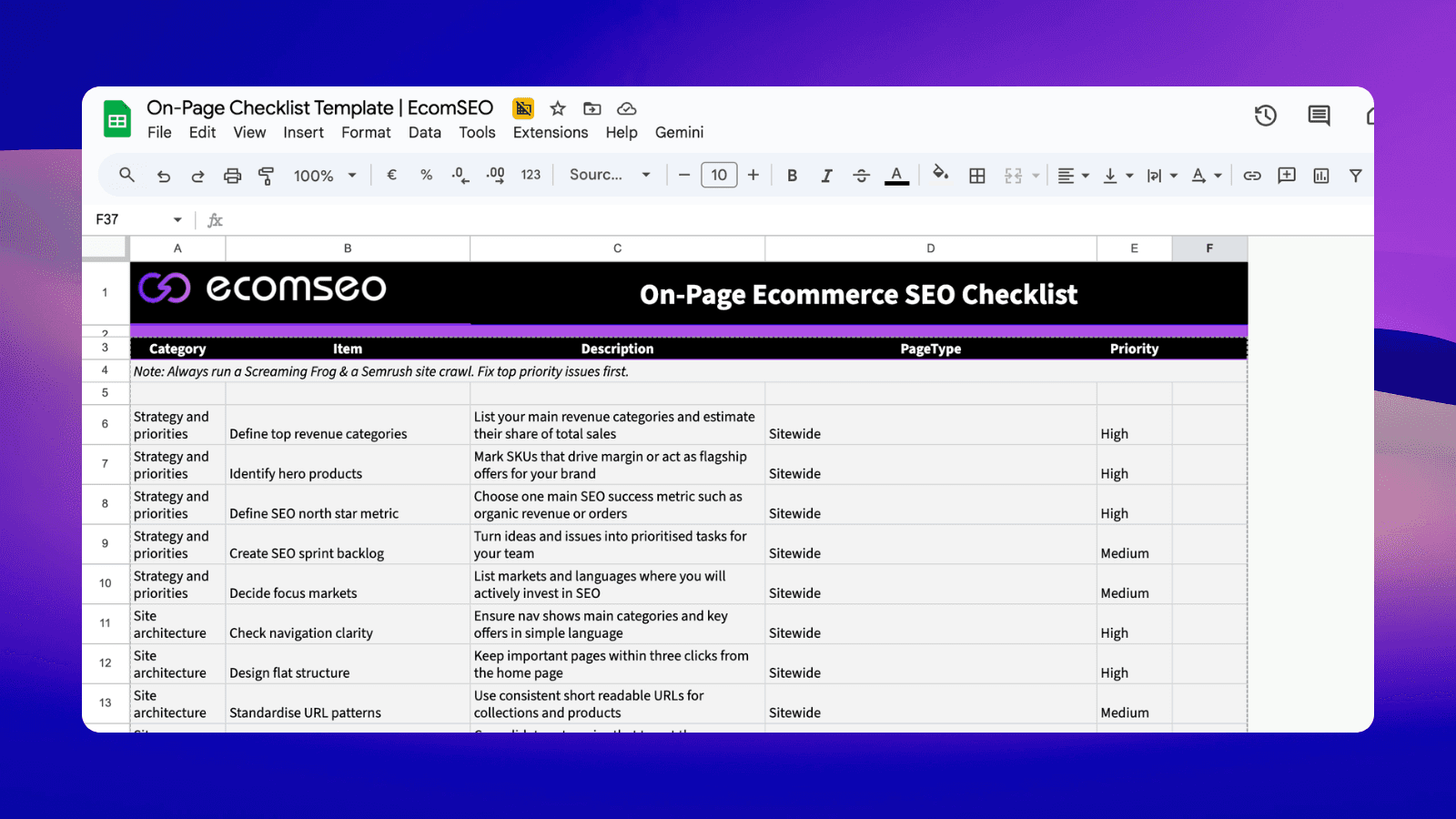Open text rotation dropdown
1456x819 pixels.
click(1207, 176)
